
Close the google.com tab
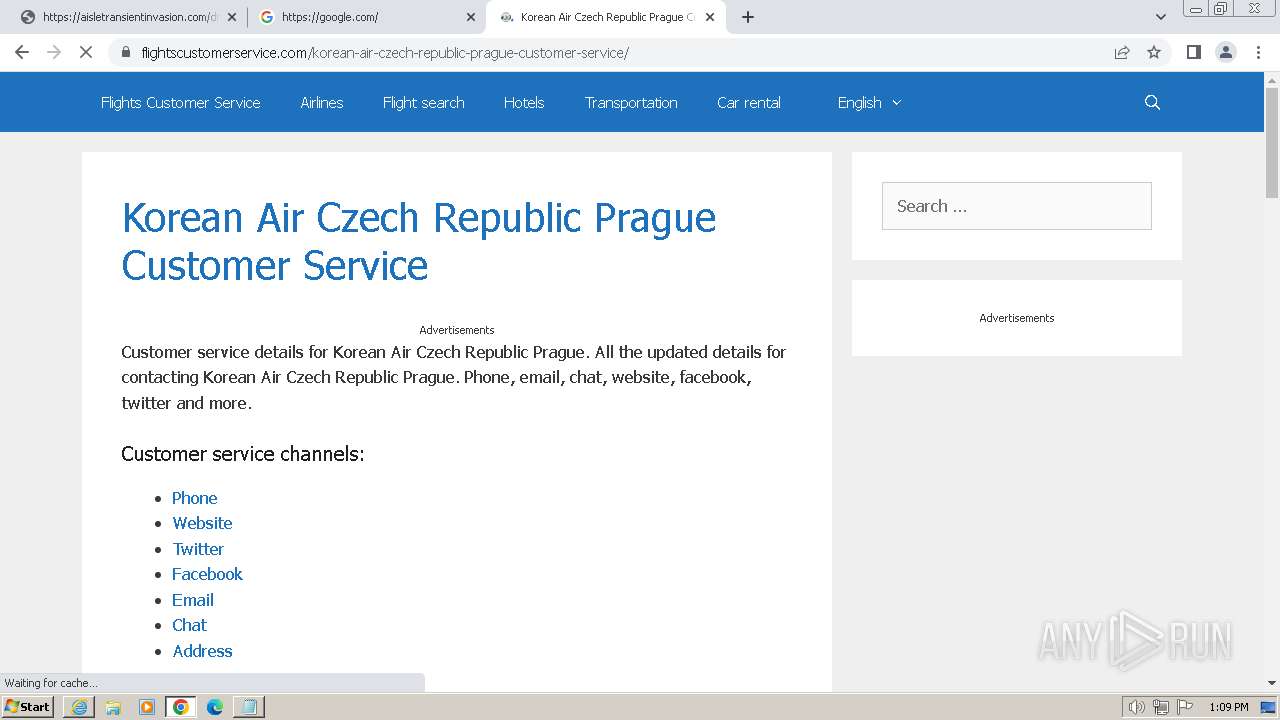[x=471, y=17]
